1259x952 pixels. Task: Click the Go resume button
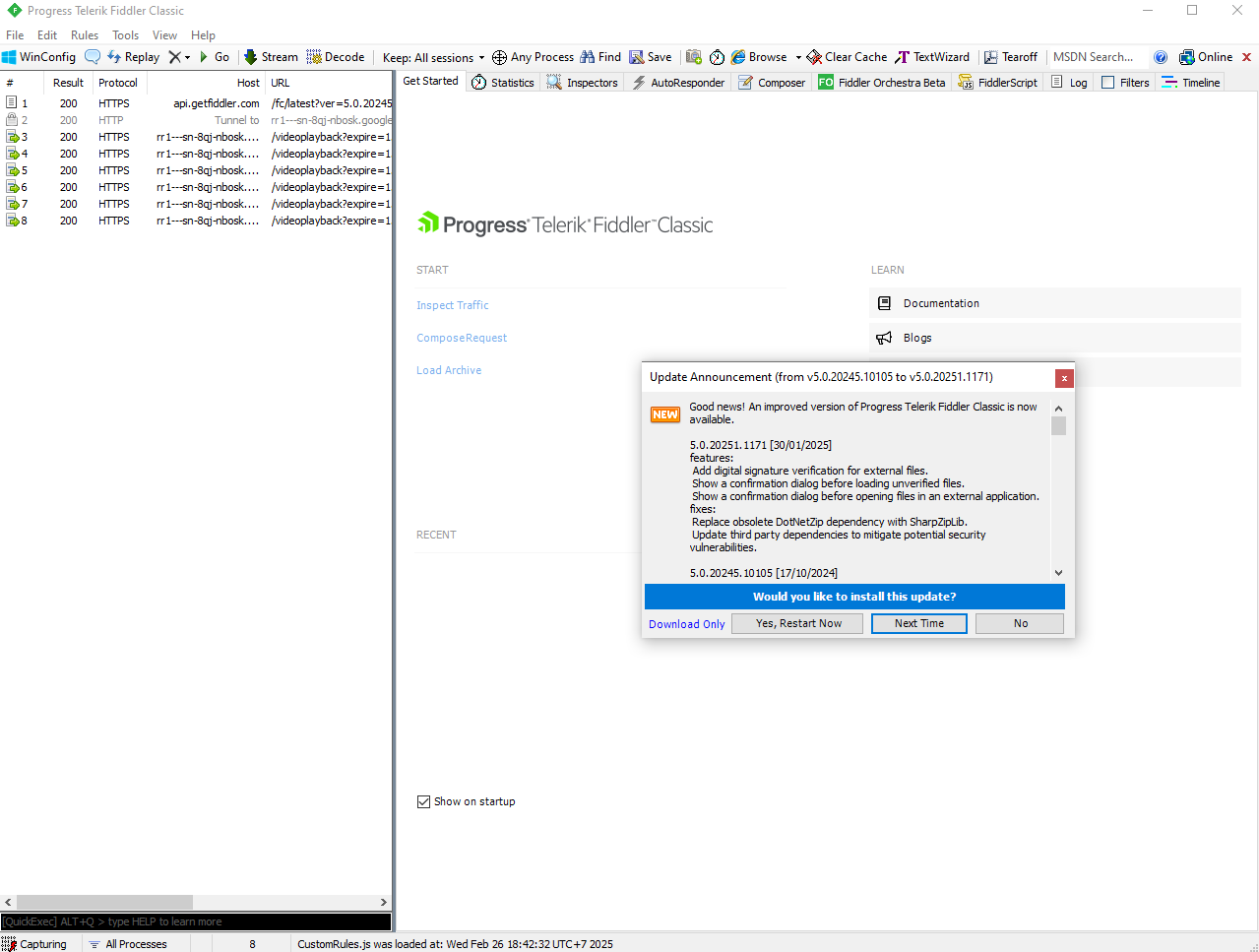pos(215,57)
